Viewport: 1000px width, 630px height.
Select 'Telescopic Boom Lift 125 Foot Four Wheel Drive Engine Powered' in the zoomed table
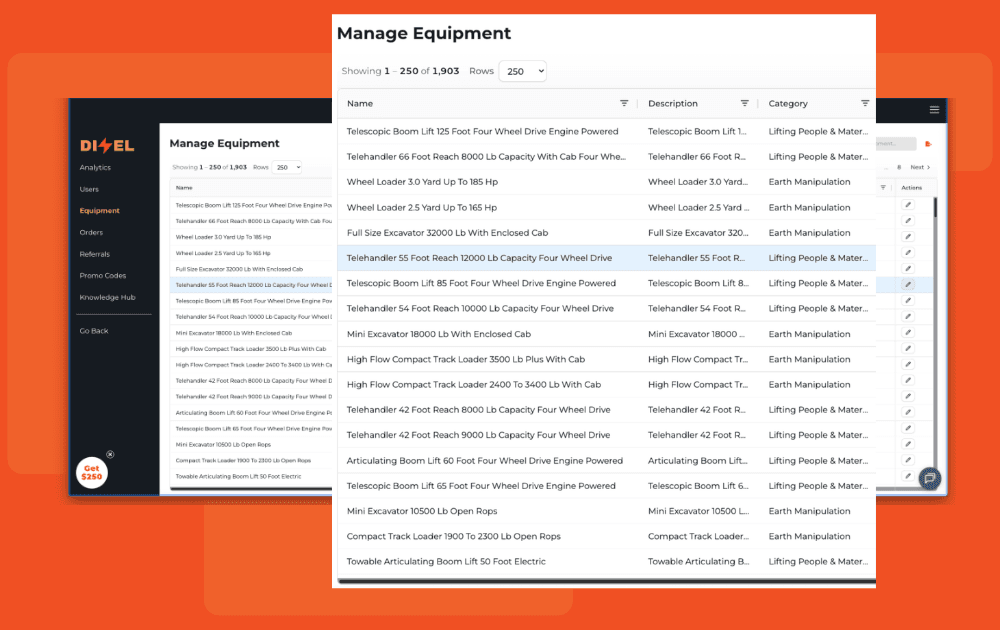(x=482, y=131)
